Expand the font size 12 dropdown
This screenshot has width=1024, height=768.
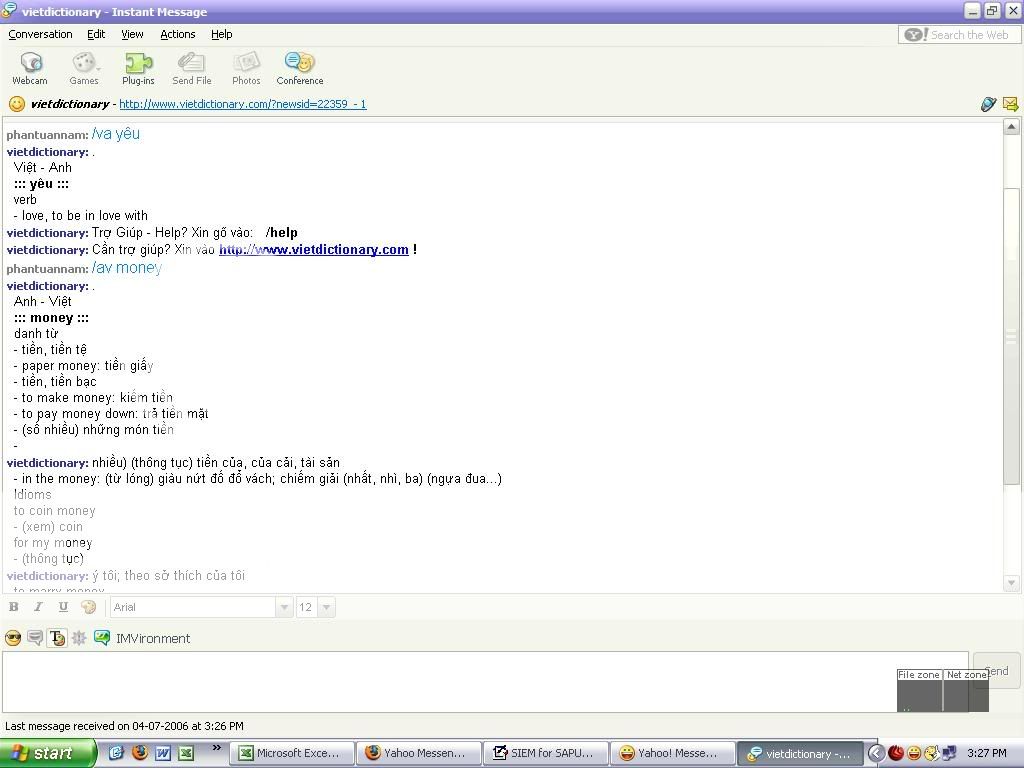(326, 607)
